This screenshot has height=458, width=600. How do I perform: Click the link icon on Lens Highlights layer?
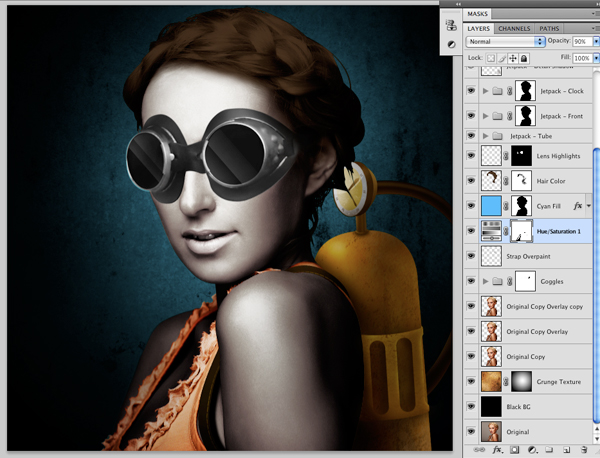(x=506, y=156)
